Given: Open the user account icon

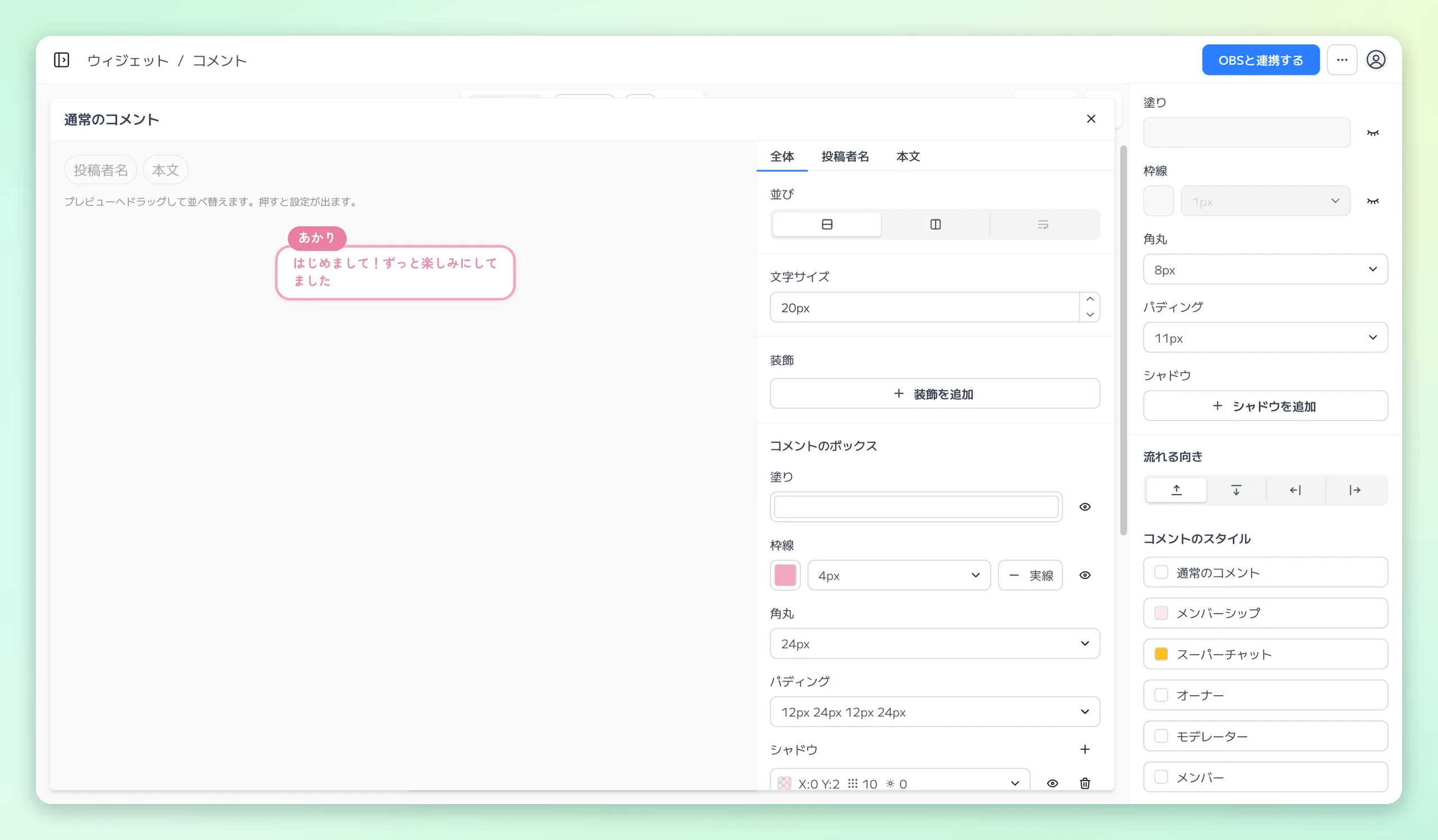Looking at the screenshot, I should pyautogui.click(x=1376, y=60).
